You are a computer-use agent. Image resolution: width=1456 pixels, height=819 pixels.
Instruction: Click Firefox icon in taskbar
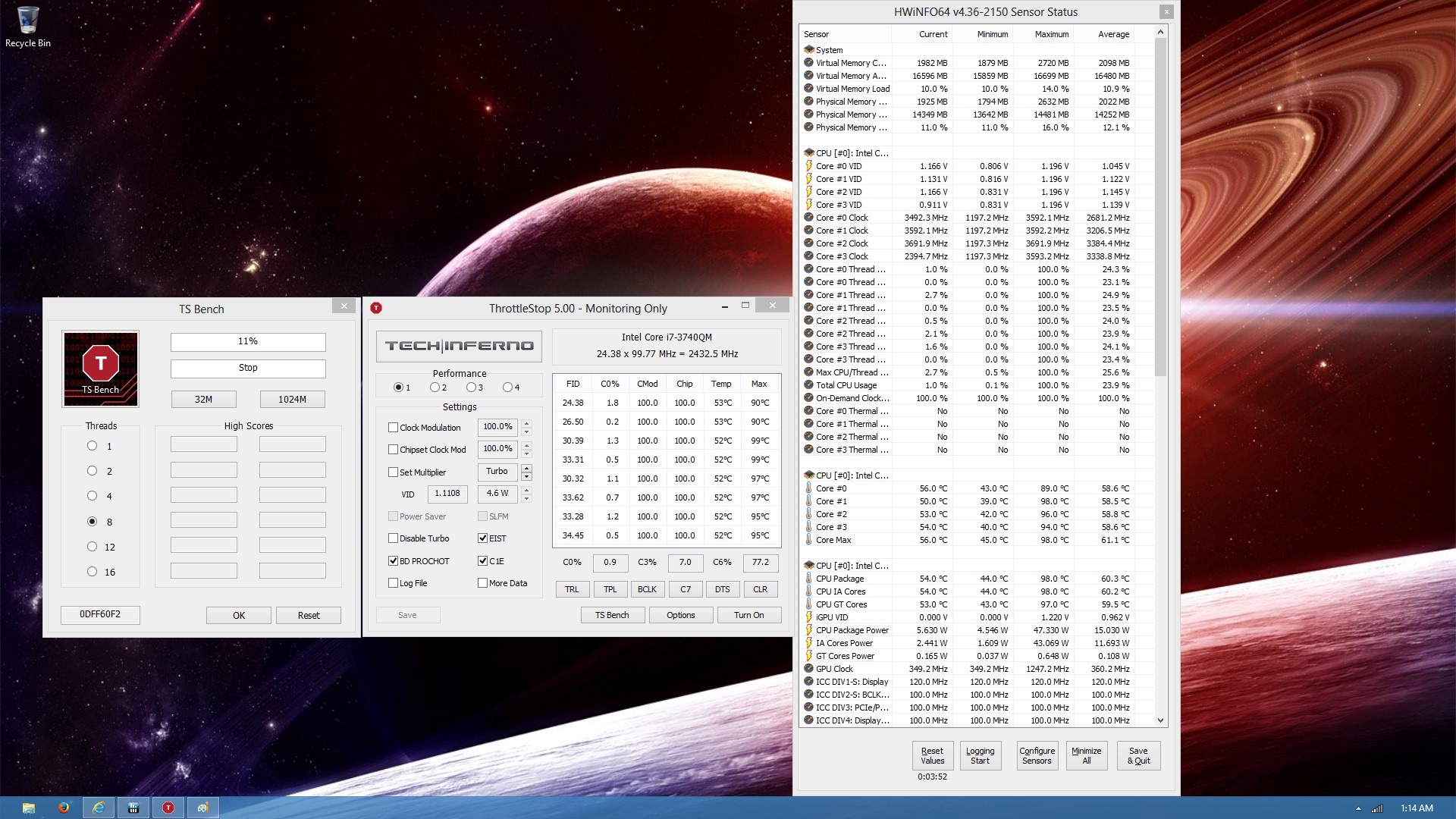(64, 808)
